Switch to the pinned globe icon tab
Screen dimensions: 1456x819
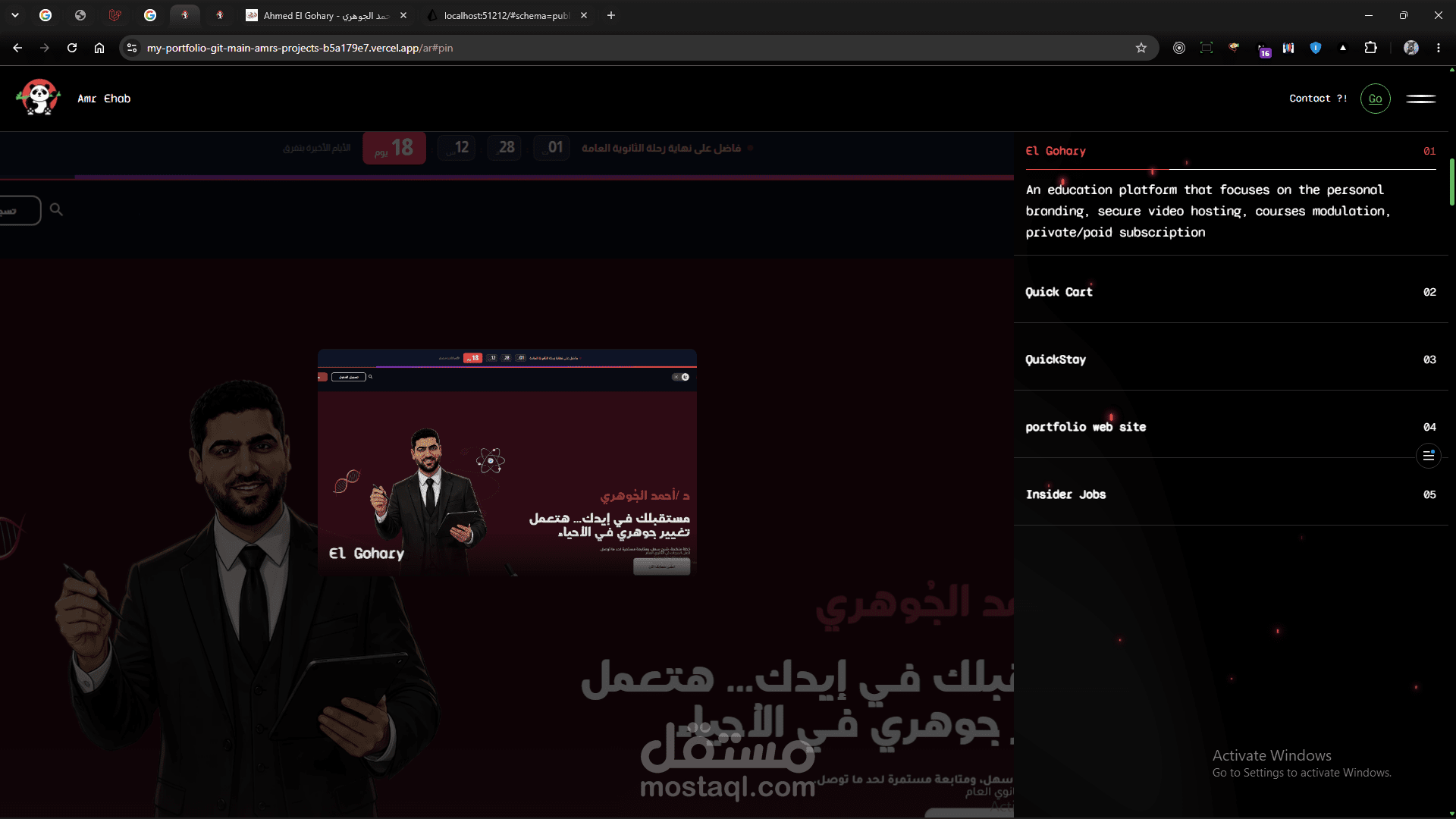pyautogui.click(x=80, y=15)
